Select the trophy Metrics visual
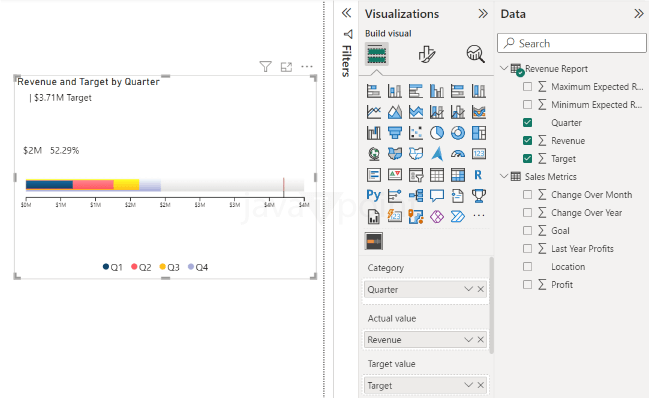649x398 pixels. pos(479,195)
